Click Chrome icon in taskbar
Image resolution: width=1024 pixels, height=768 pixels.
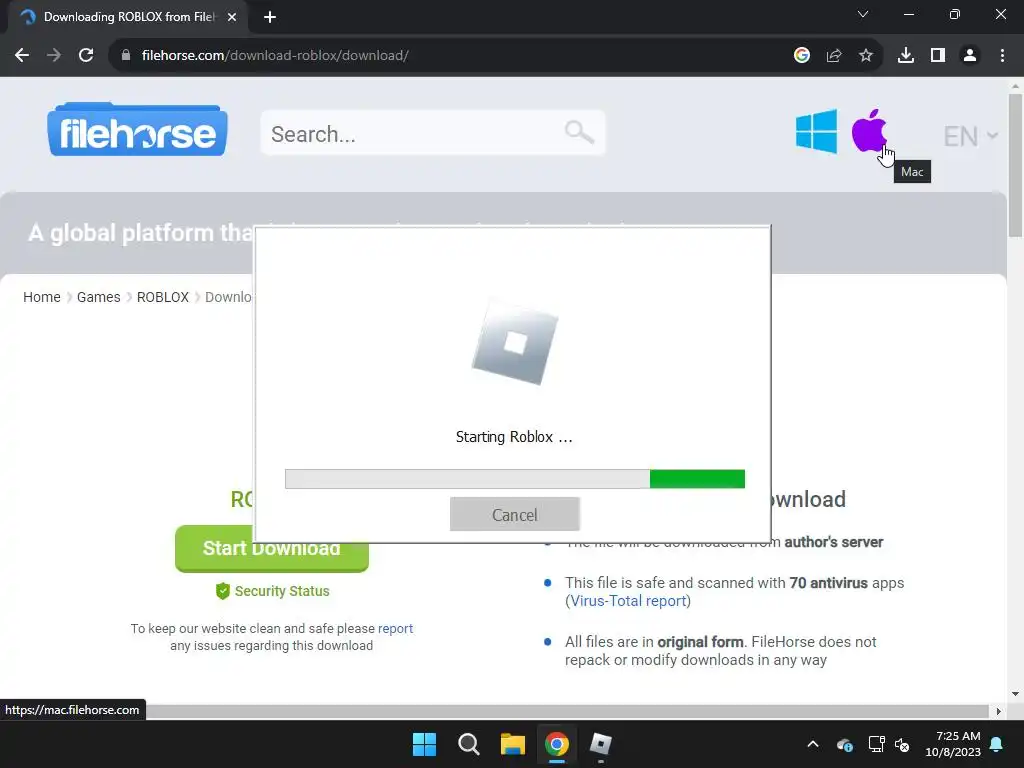[x=556, y=744]
